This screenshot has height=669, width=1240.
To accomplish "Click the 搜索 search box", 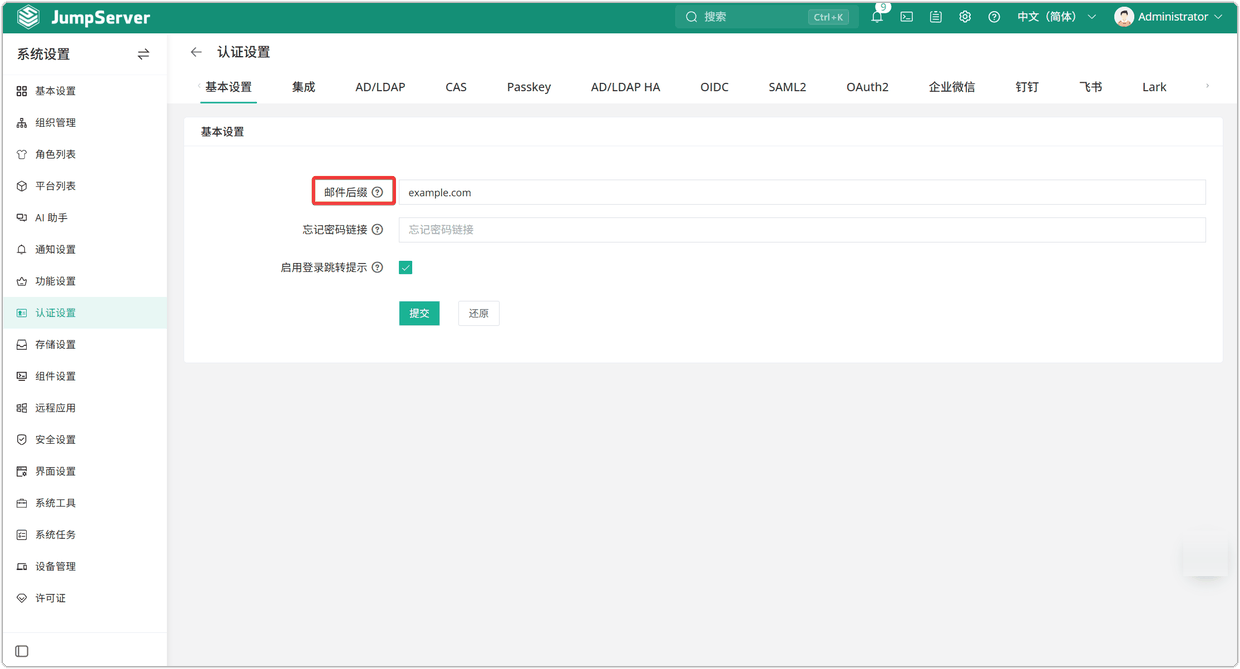I will click(x=767, y=17).
